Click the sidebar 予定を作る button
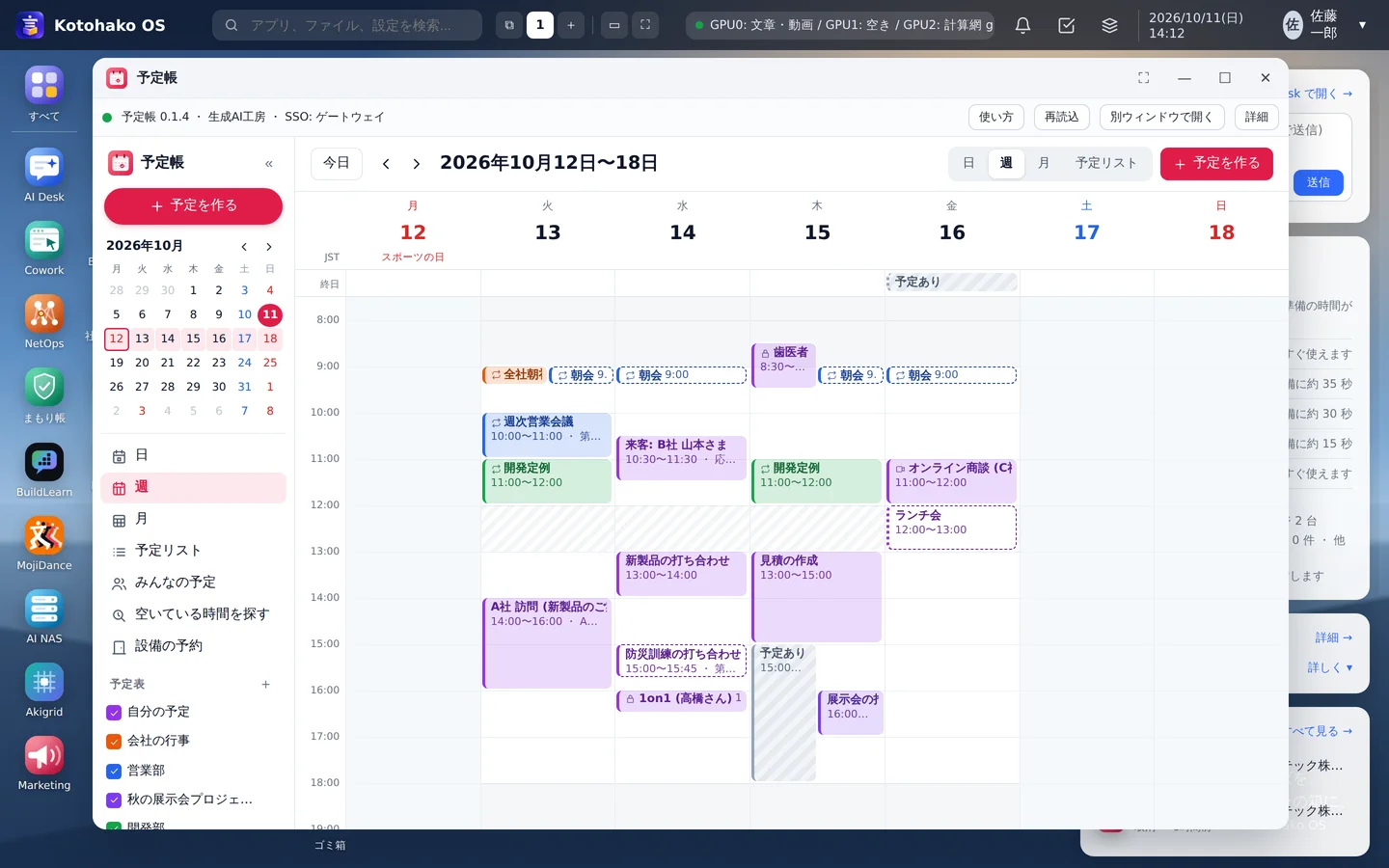 point(193,206)
